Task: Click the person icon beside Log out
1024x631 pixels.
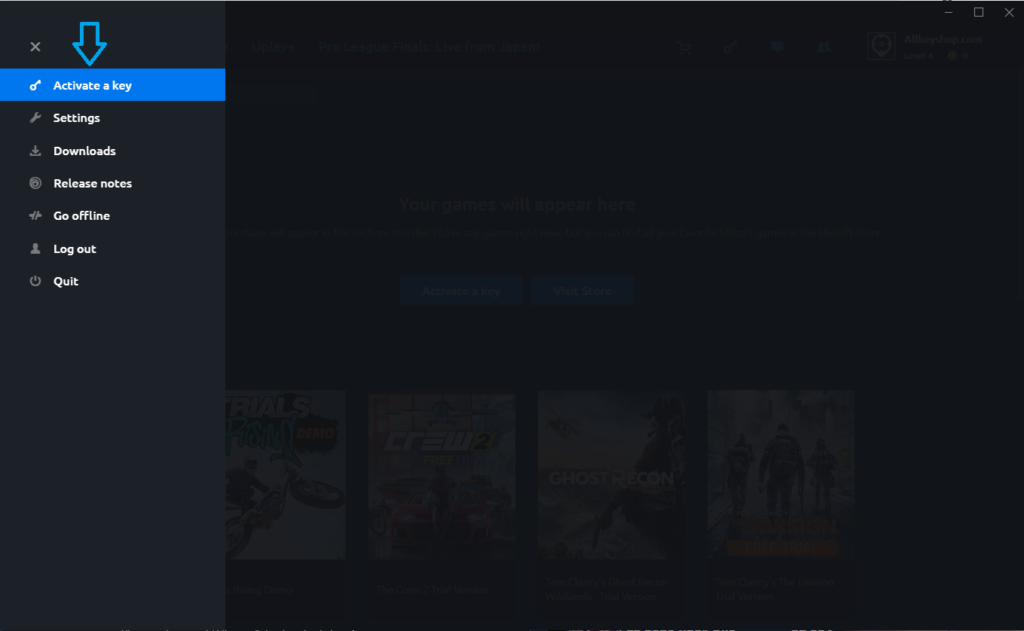Action: pyautogui.click(x=35, y=249)
